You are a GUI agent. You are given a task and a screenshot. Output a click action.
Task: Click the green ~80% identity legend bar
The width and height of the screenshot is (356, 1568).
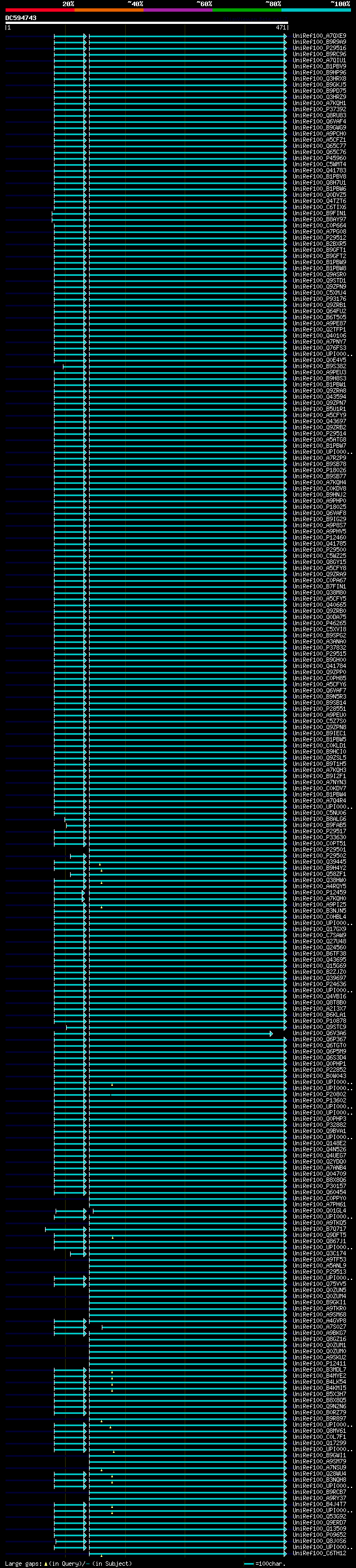[x=247, y=10]
